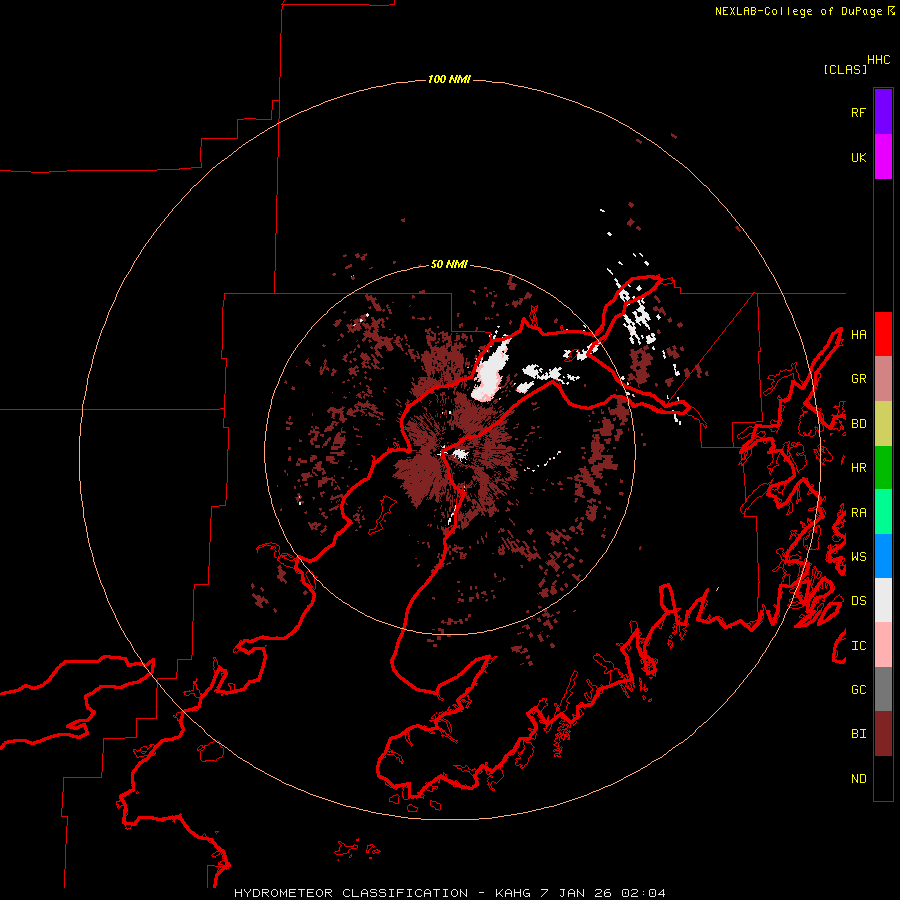Click the '[CLAS]' legend heading
This screenshot has width=900, height=900.
coord(845,69)
